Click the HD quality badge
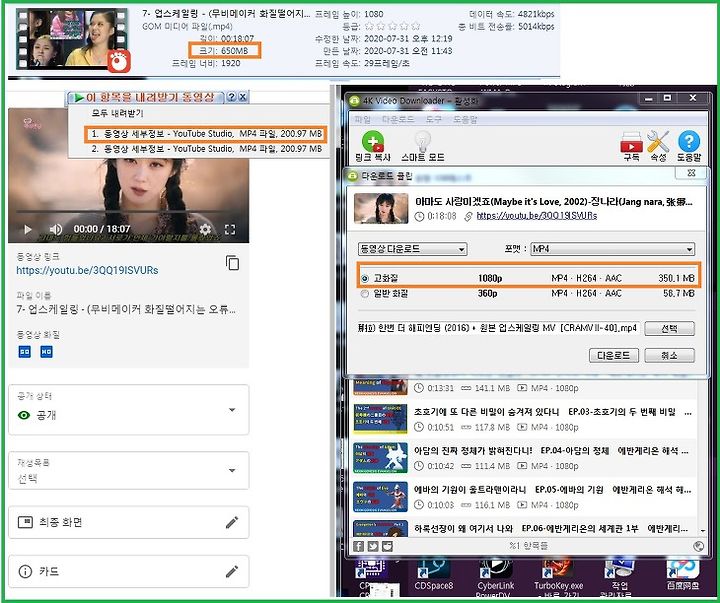This screenshot has width=720, height=603. coord(46,352)
